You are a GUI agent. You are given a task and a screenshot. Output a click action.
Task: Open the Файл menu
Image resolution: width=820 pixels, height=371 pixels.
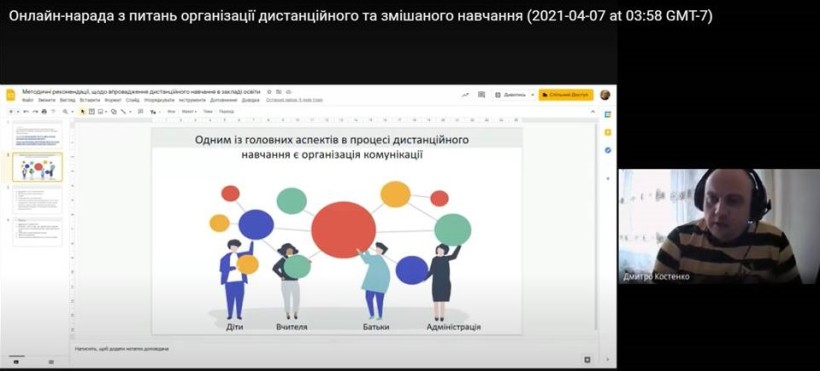tap(28, 99)
